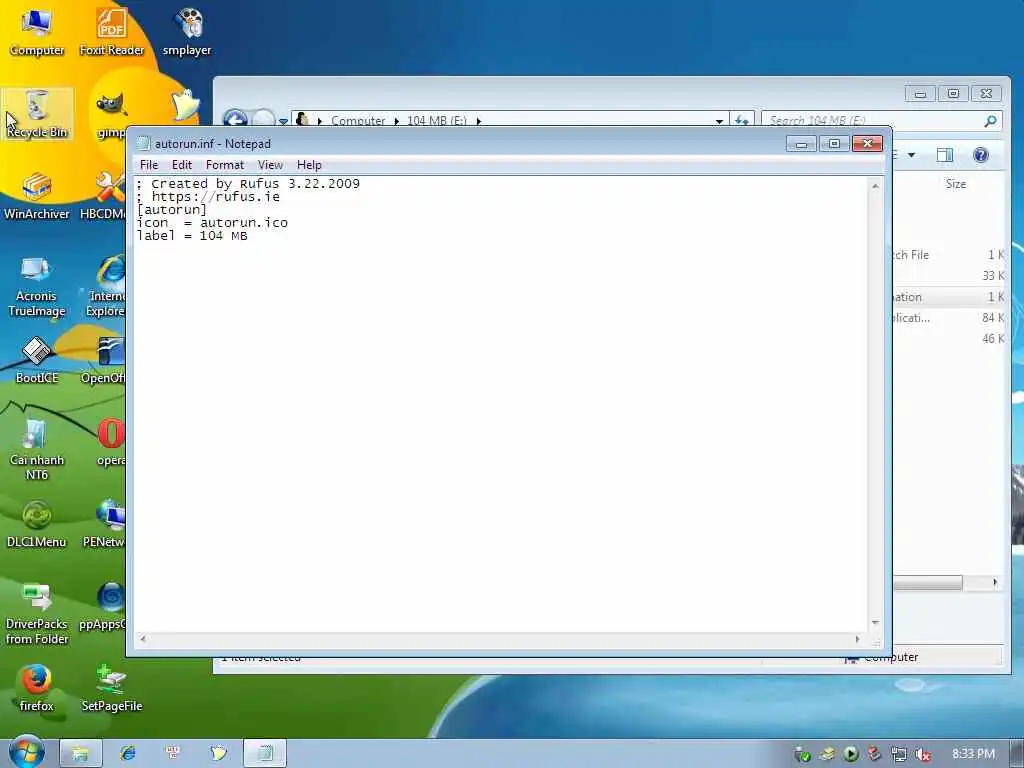The height and width of the screenshot is (768, 1024).
Task: Launch Foxit Reader from the desktop
Action: (x=112, y=33)
